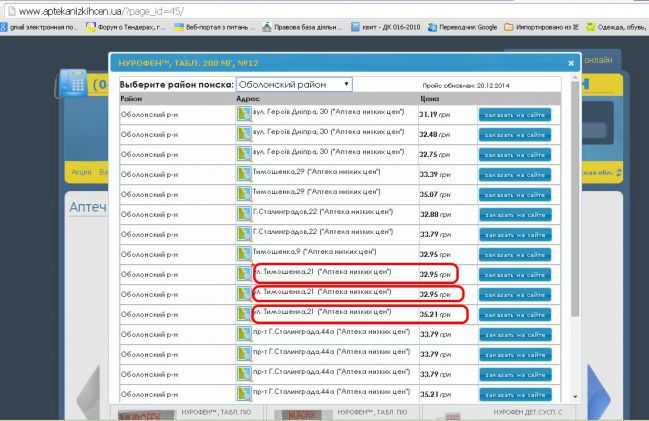Click the price 33.39 грн
Screen dimensions: 649x421
point(435,174)
